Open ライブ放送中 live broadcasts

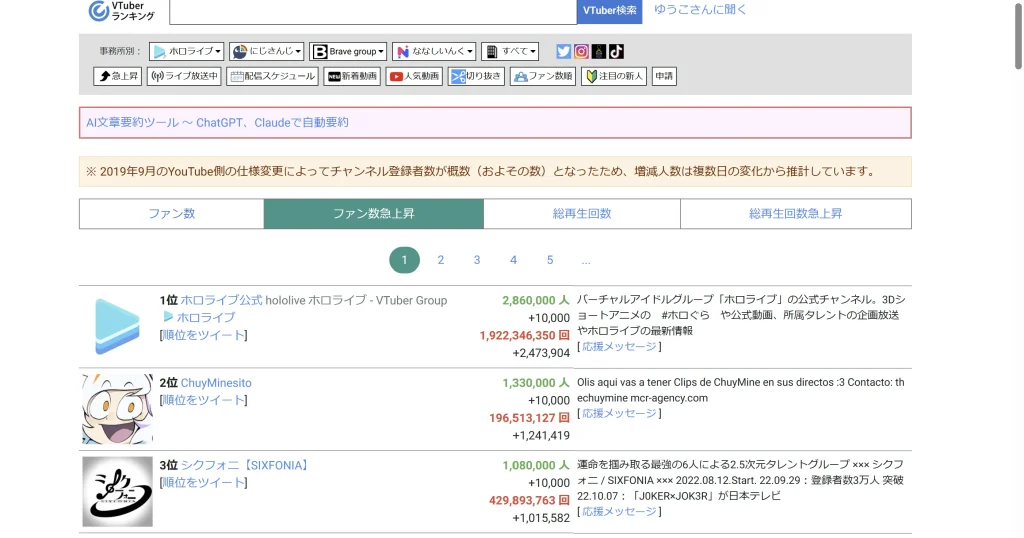(x=184, y=76)
